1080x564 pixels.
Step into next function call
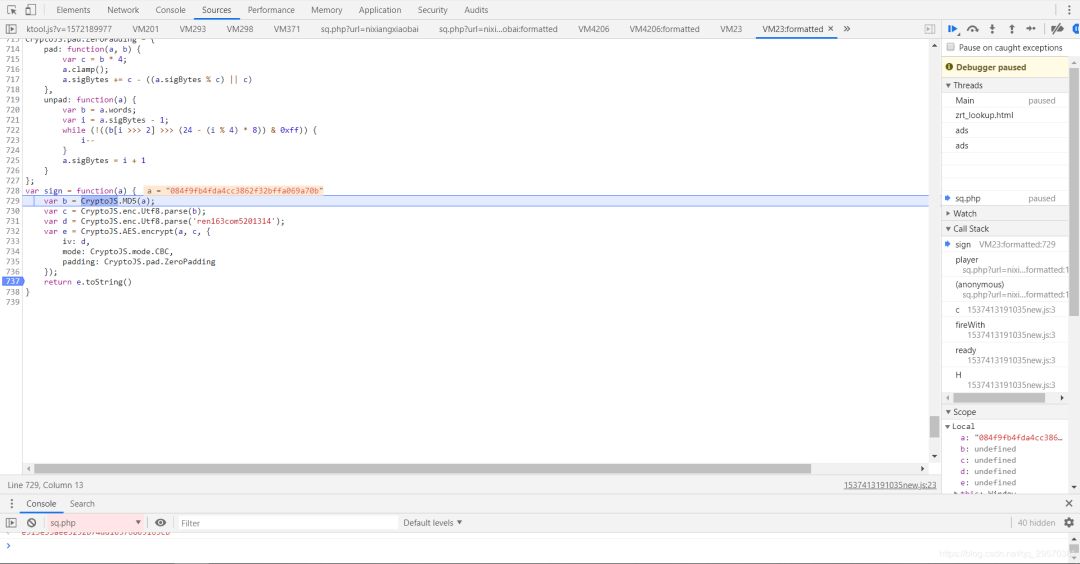(992, 29)
